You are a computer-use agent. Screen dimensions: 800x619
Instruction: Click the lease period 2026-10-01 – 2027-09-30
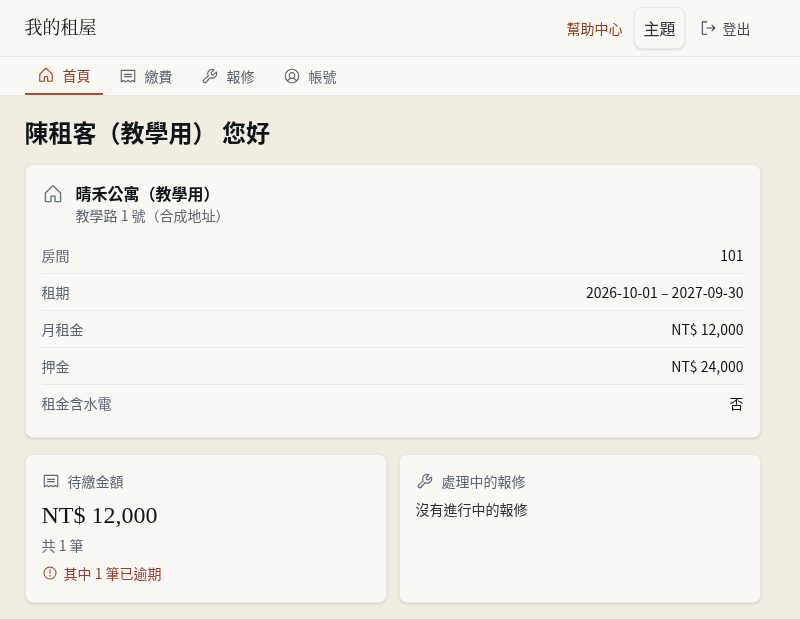tap(664, 293)
